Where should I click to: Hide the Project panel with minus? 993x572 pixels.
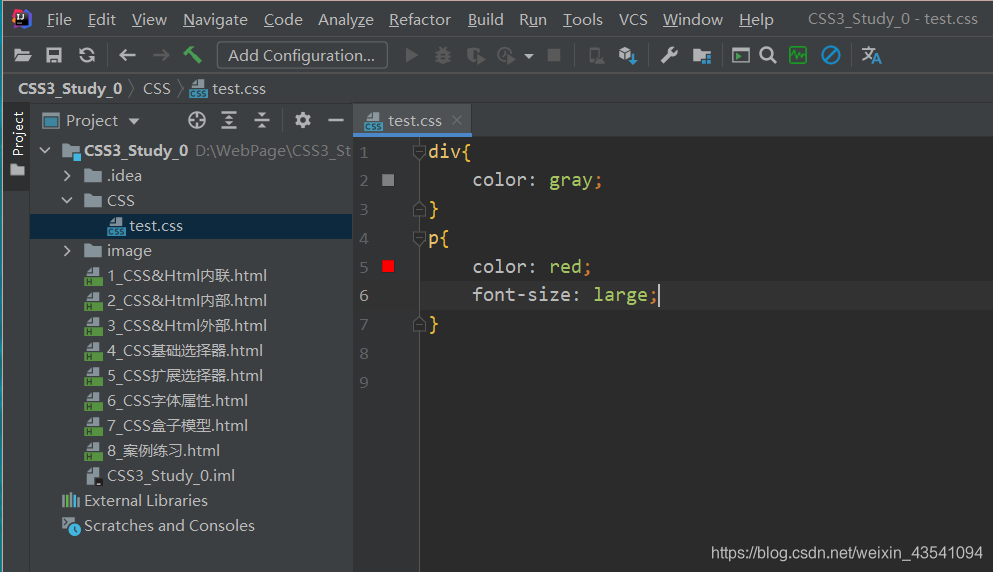tap(336, 120)
